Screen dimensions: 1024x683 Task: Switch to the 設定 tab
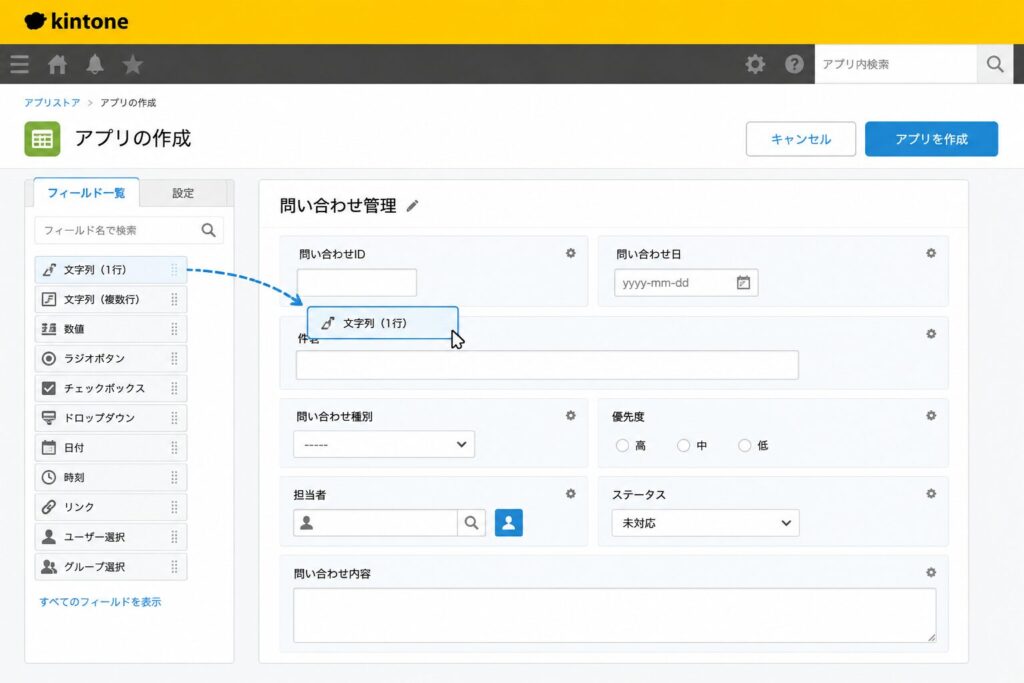[x=183, y=193]
